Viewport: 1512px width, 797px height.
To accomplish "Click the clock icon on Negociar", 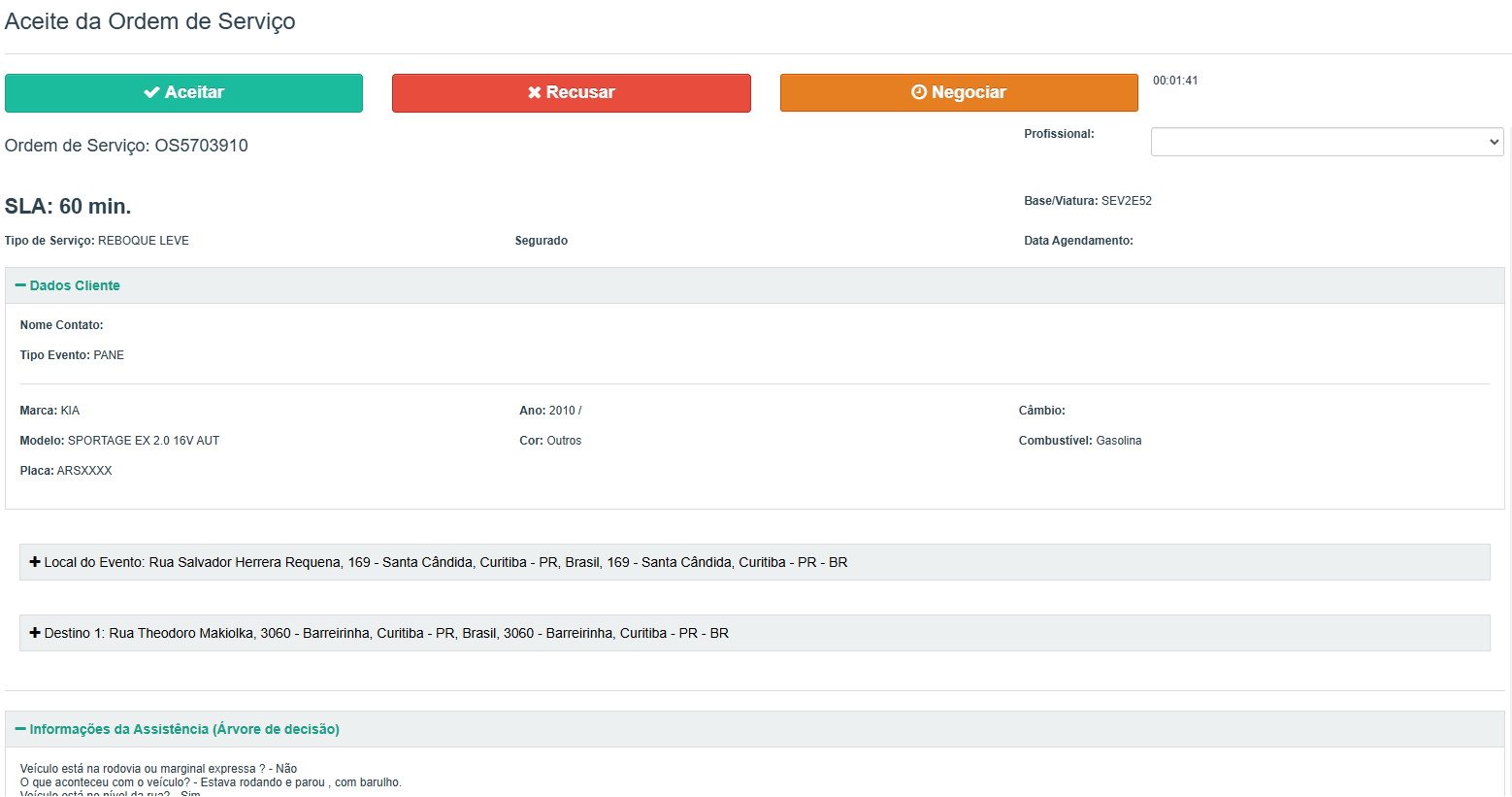I will click(x=919, y=92).
